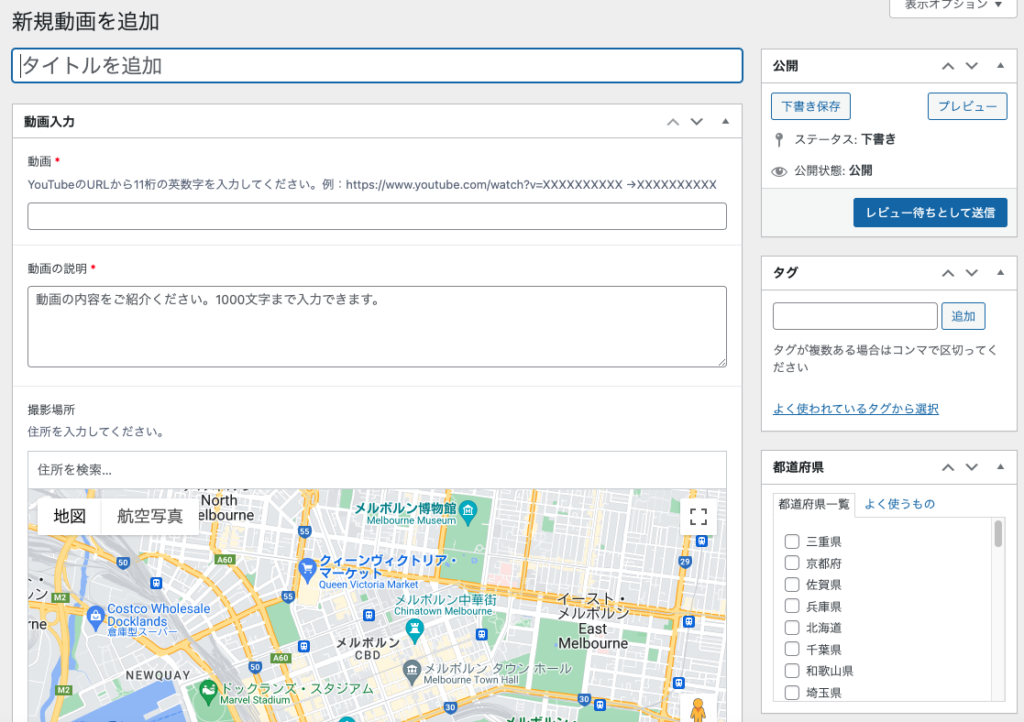The height and width of the screenshot is (722, 1024).
Task: Move the タグ panel up
Action: tap(948, 273)
